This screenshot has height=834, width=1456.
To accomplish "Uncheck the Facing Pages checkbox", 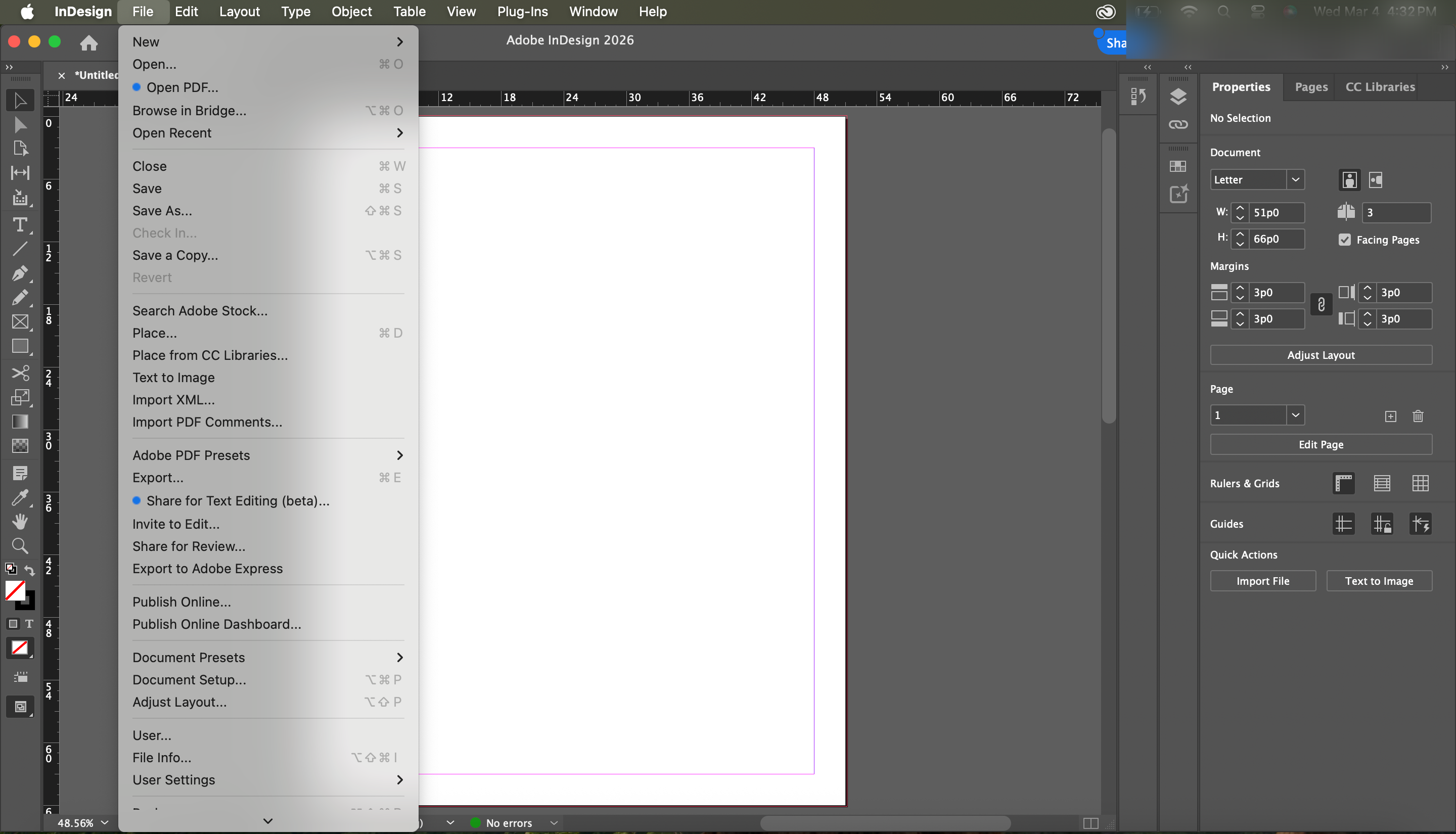I will pyautogui.click(x=1344, y=240).
